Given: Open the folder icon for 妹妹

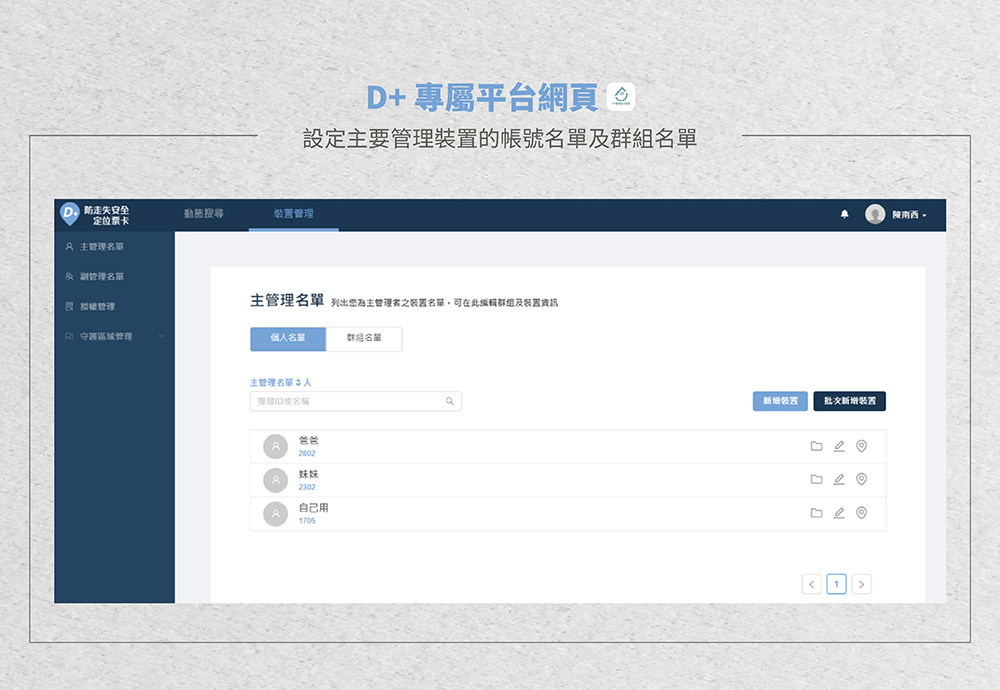Looking at the screenshot, I should 816,479.
